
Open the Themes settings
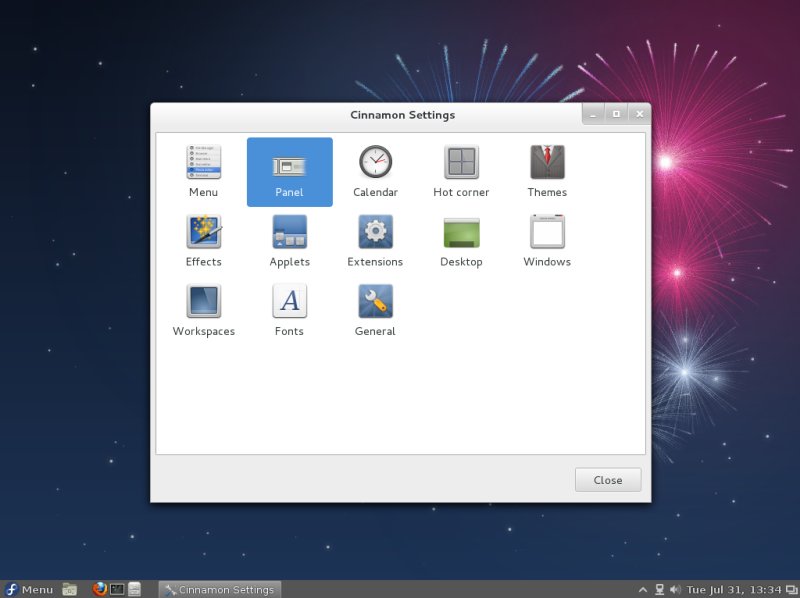(547, 172)
